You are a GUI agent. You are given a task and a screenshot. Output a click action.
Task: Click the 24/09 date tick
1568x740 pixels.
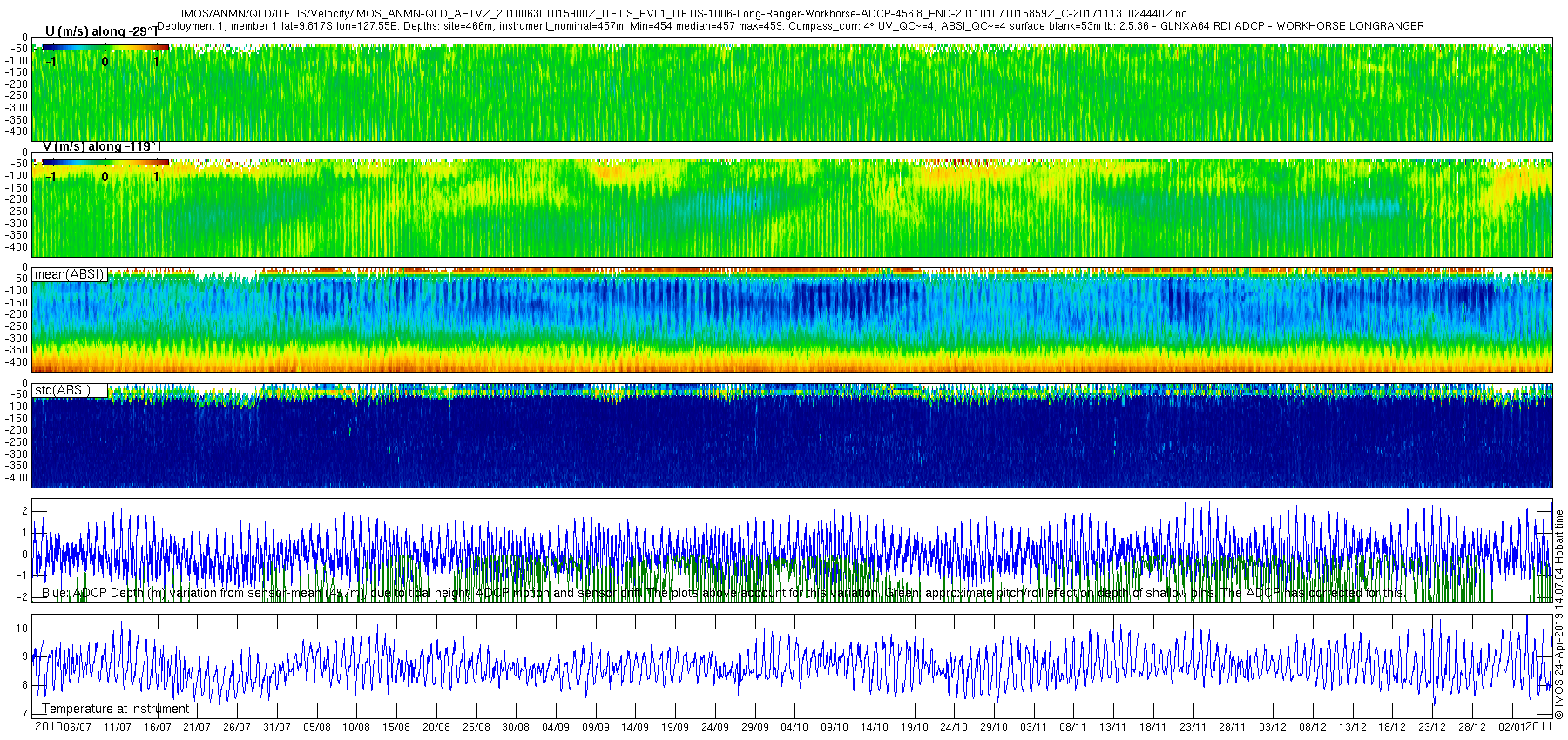(715, 727)
